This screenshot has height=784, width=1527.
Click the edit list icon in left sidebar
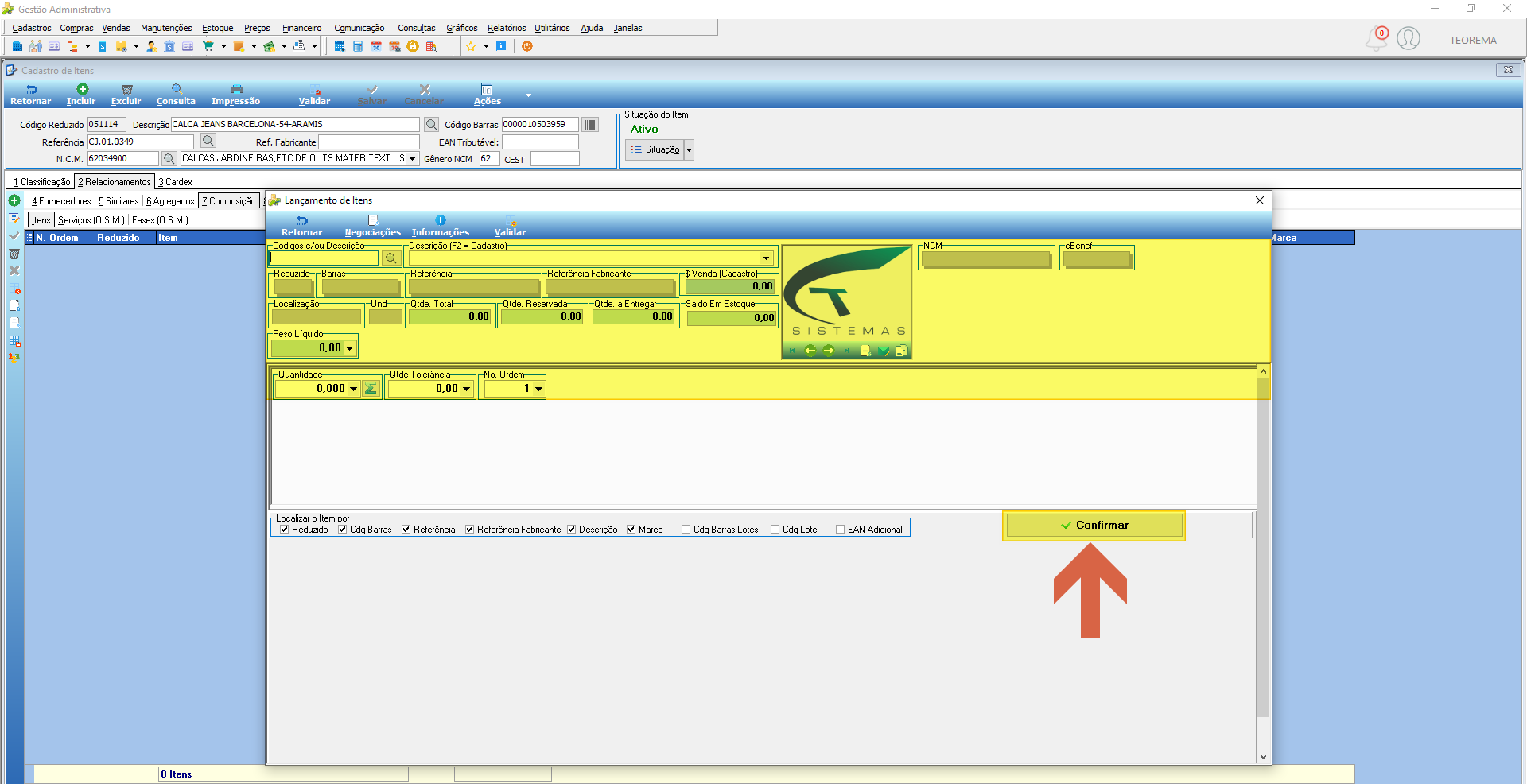(x=14, y=219)
